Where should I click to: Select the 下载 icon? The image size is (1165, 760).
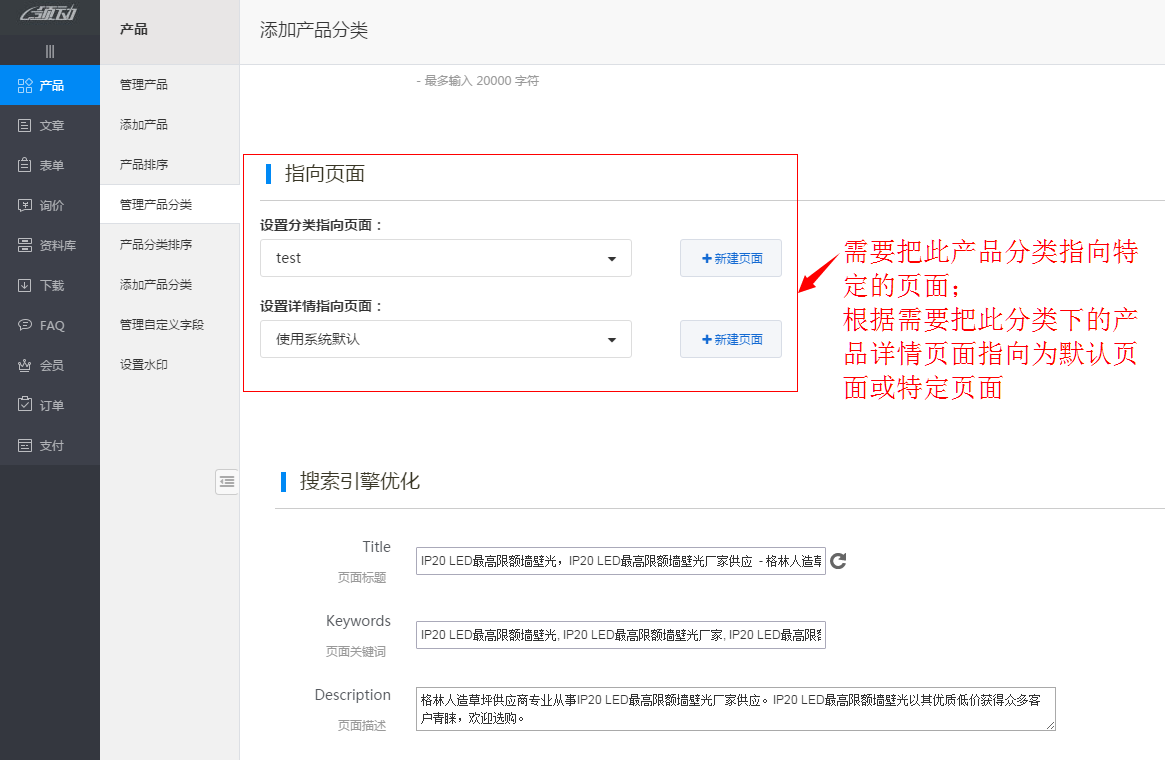50,285
